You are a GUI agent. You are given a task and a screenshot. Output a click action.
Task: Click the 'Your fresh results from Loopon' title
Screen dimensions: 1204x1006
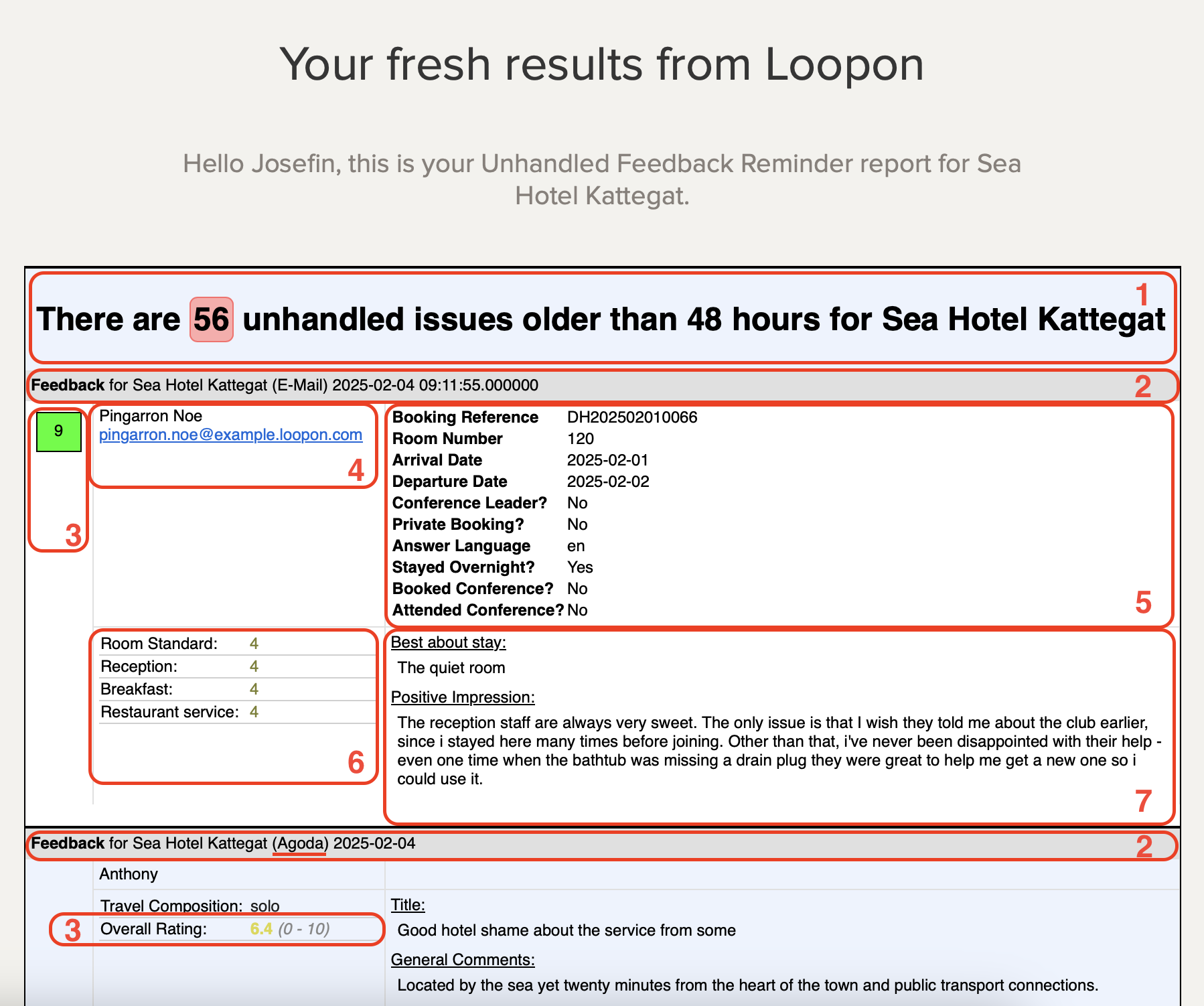coord(601,65)
